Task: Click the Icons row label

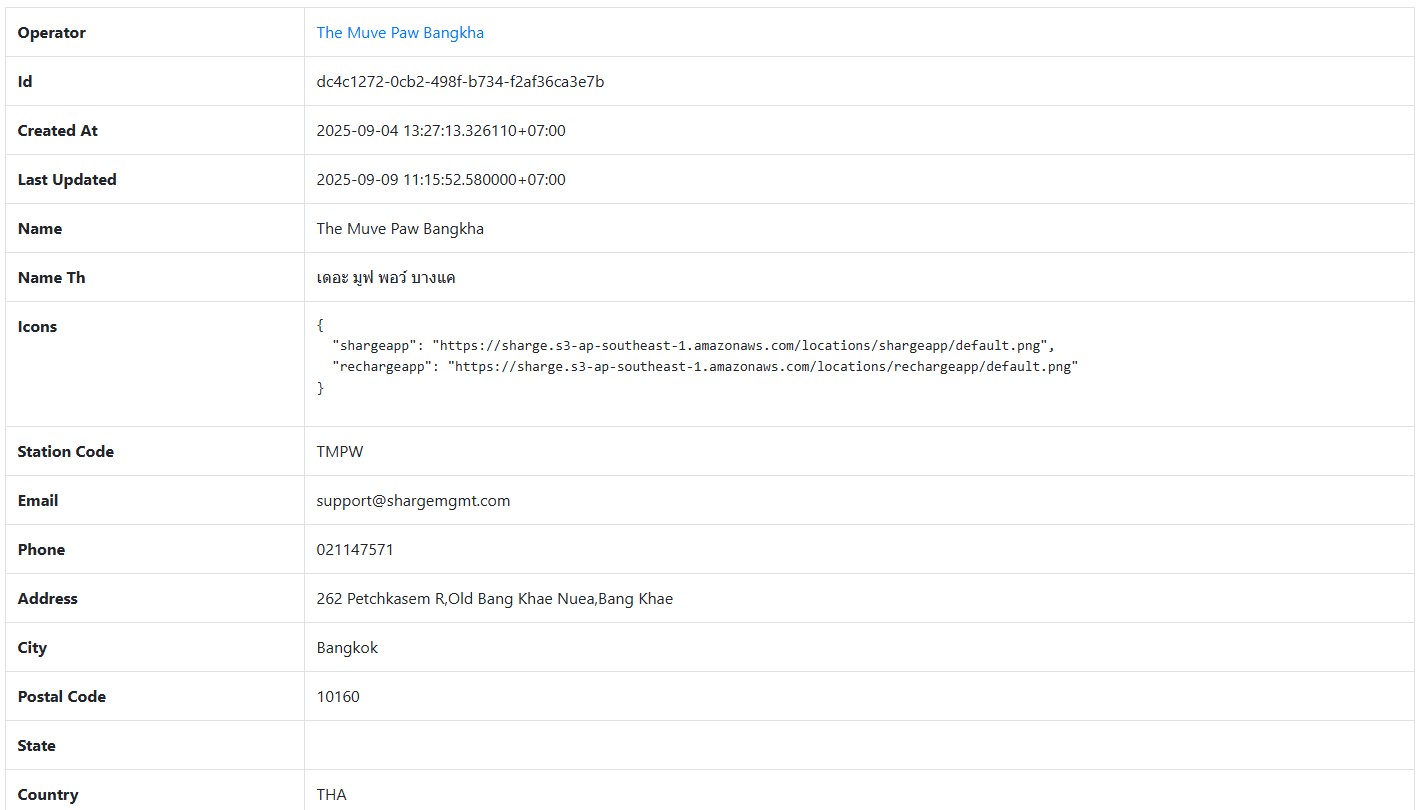Action: (x=38, y=327)
